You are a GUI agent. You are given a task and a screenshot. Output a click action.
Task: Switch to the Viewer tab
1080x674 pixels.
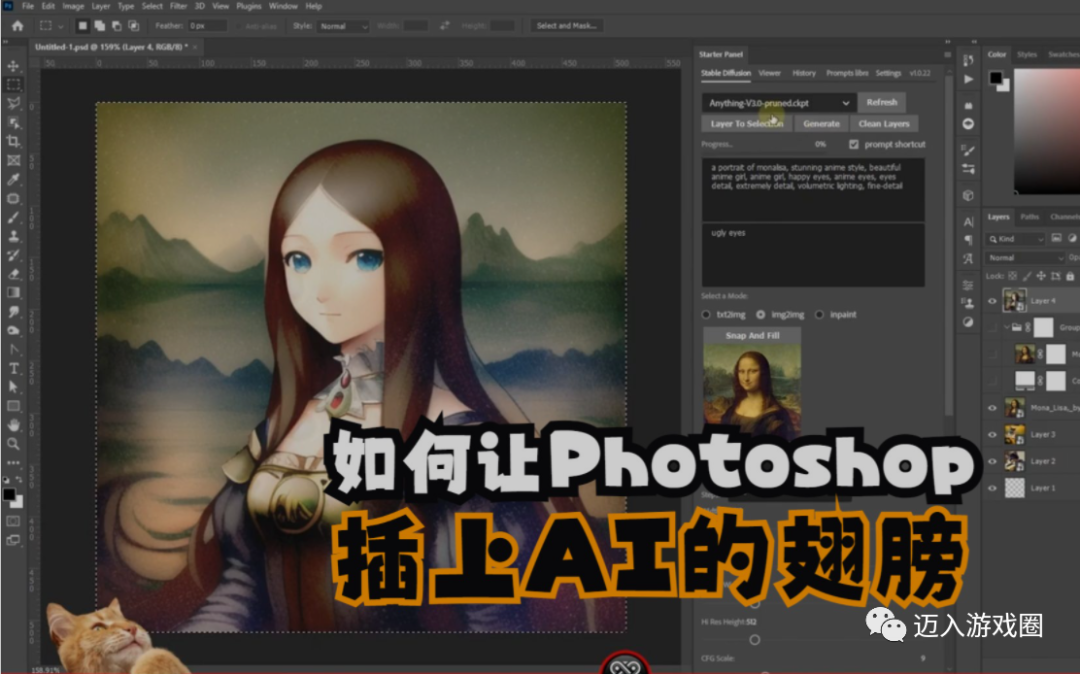(769, 73)
